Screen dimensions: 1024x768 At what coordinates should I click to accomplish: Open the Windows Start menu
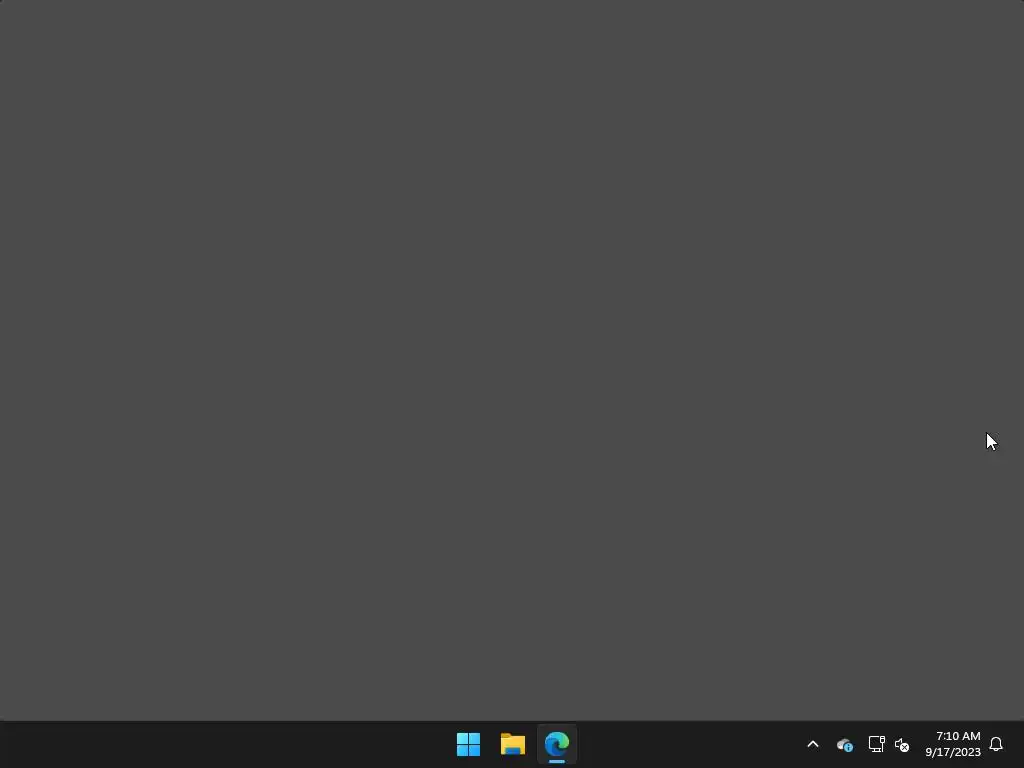[468, 744]
